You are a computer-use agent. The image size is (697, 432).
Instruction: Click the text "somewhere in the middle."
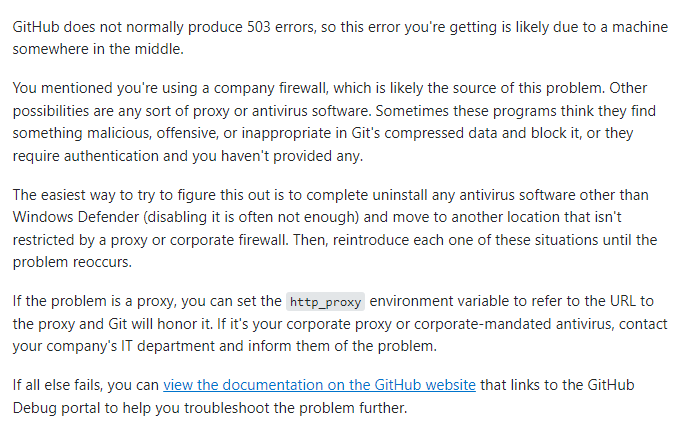tap(98, 49)
